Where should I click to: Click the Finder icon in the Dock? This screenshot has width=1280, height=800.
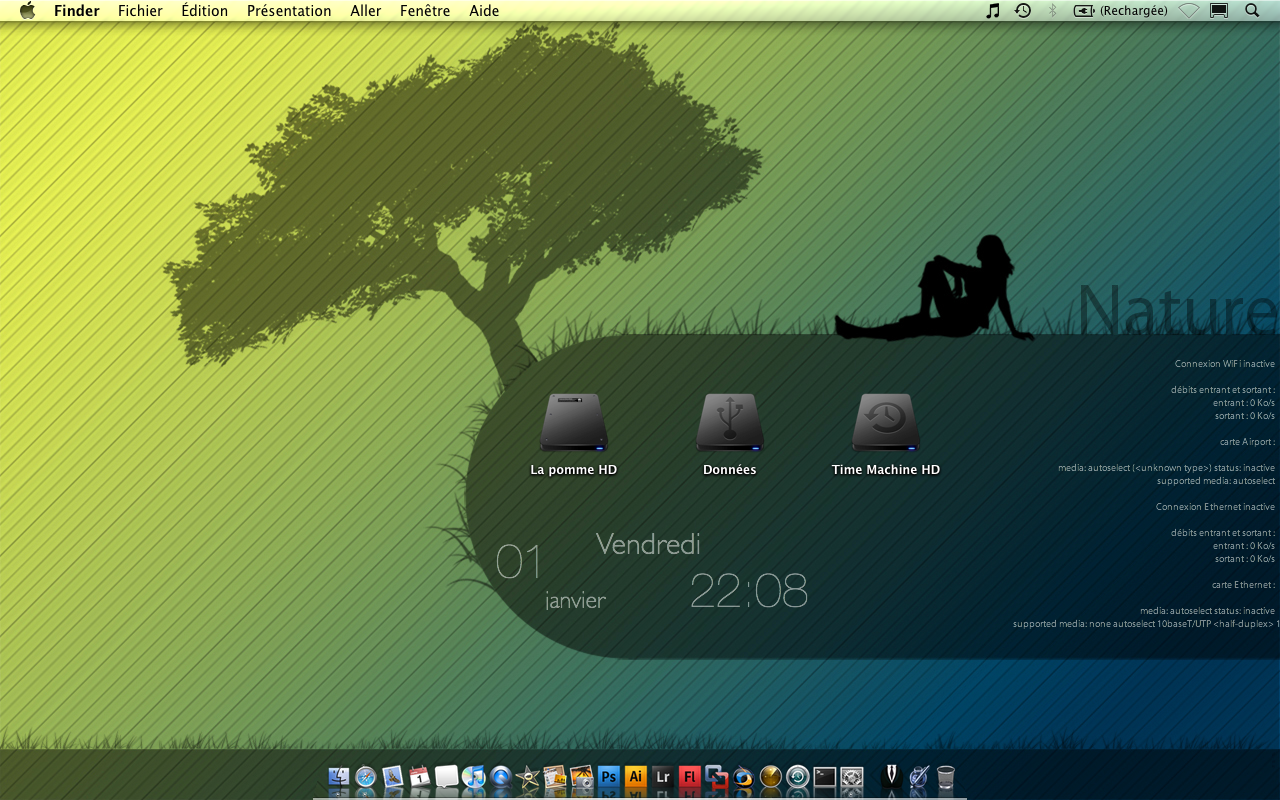coord(339,777)
